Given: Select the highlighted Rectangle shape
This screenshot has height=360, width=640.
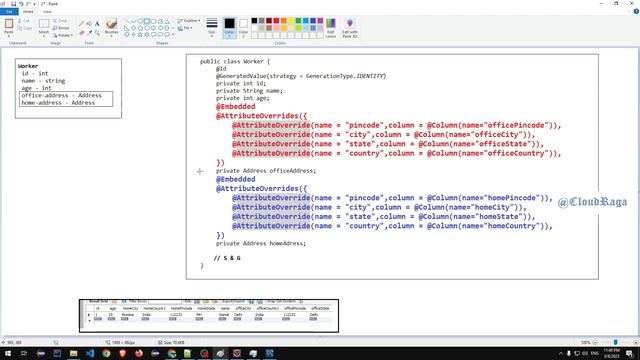Looking at the screenshot, I should [147, 21].
